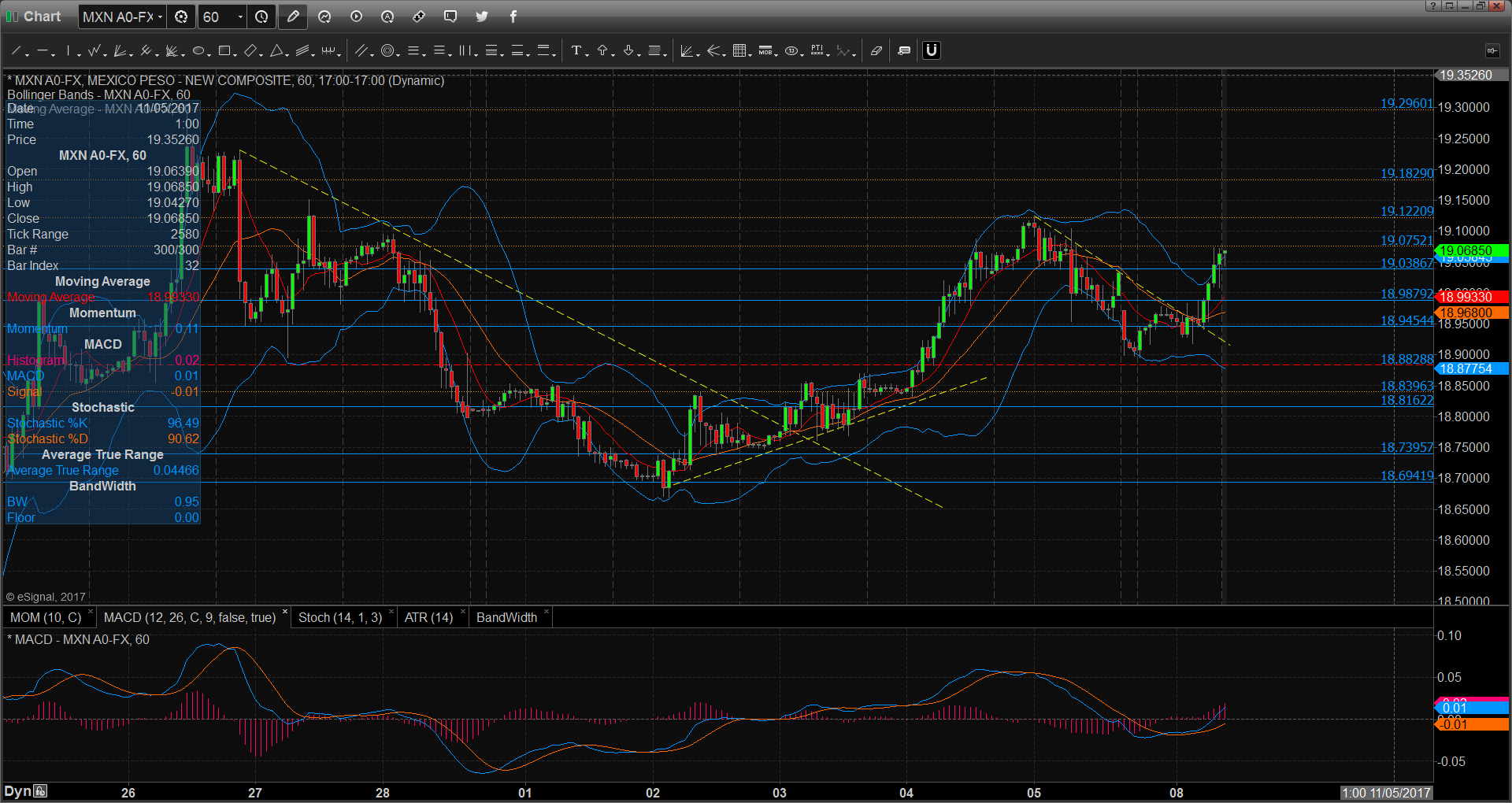Select the vertical line tool
Image resolution: width=1512 pixels, height=803 pixels.
click(69, 50)
